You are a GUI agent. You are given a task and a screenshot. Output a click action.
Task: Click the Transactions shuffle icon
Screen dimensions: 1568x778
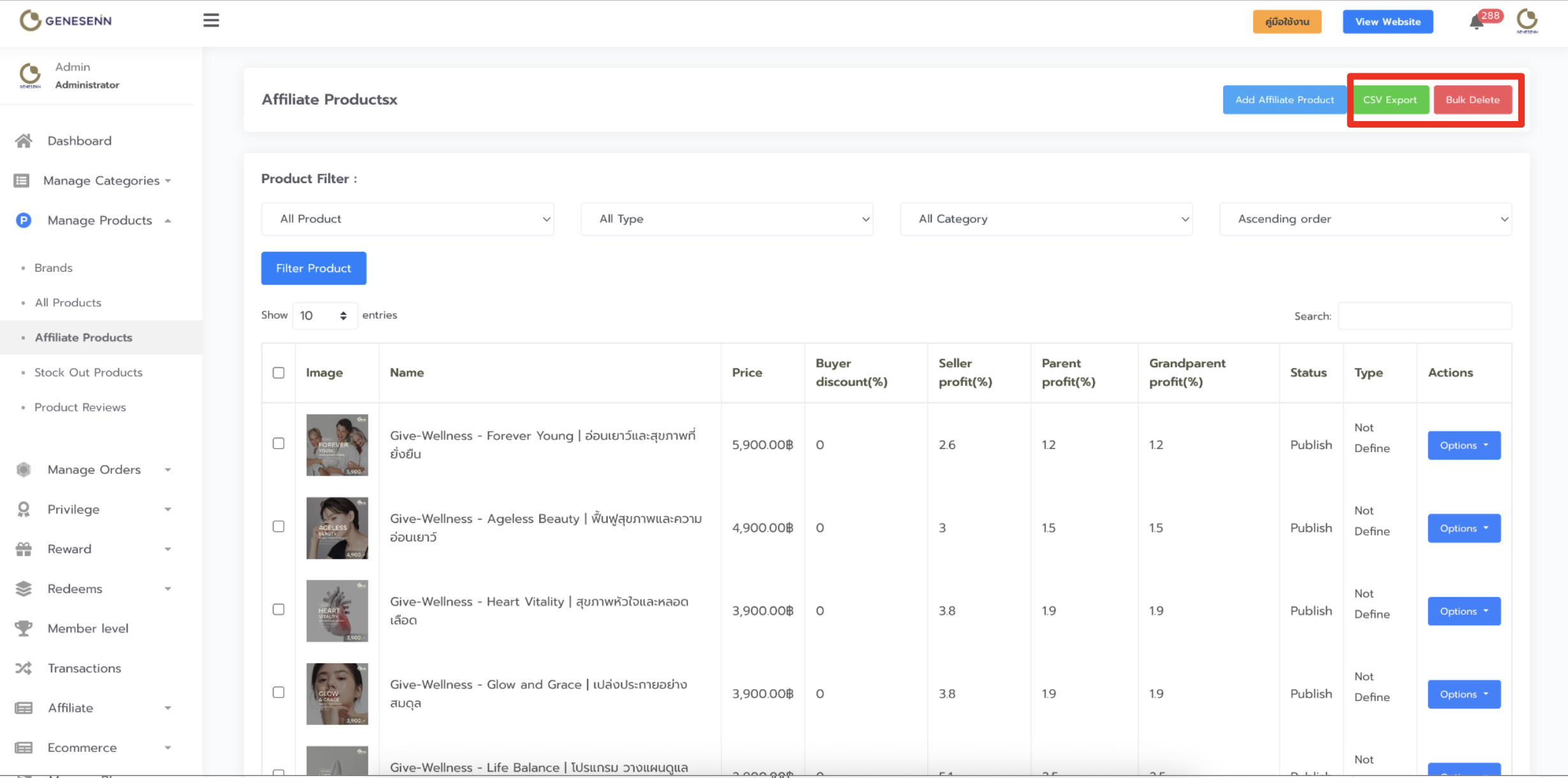coord(24,668)
